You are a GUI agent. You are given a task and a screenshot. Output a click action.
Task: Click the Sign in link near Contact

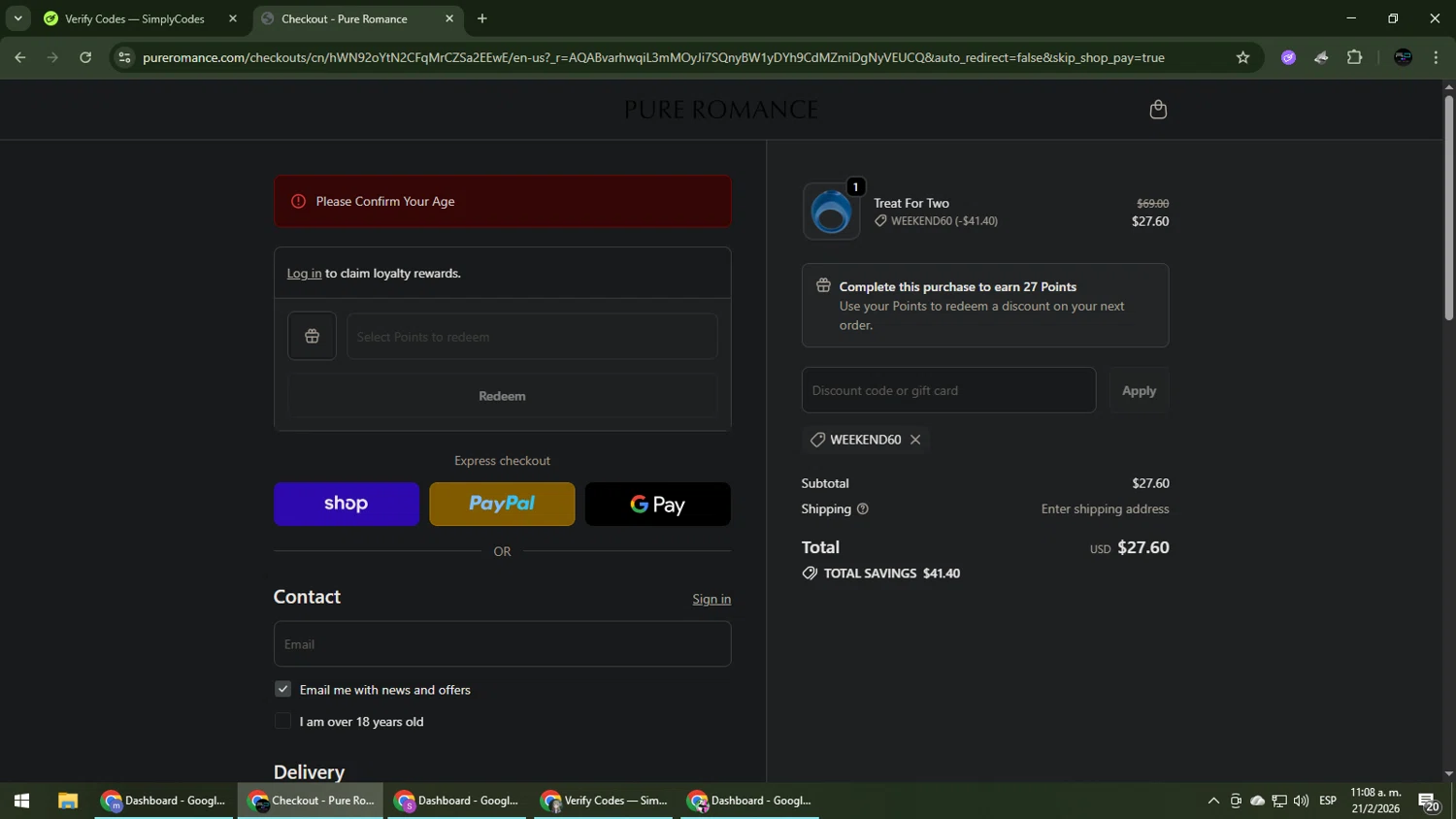[x=711, y=599]
